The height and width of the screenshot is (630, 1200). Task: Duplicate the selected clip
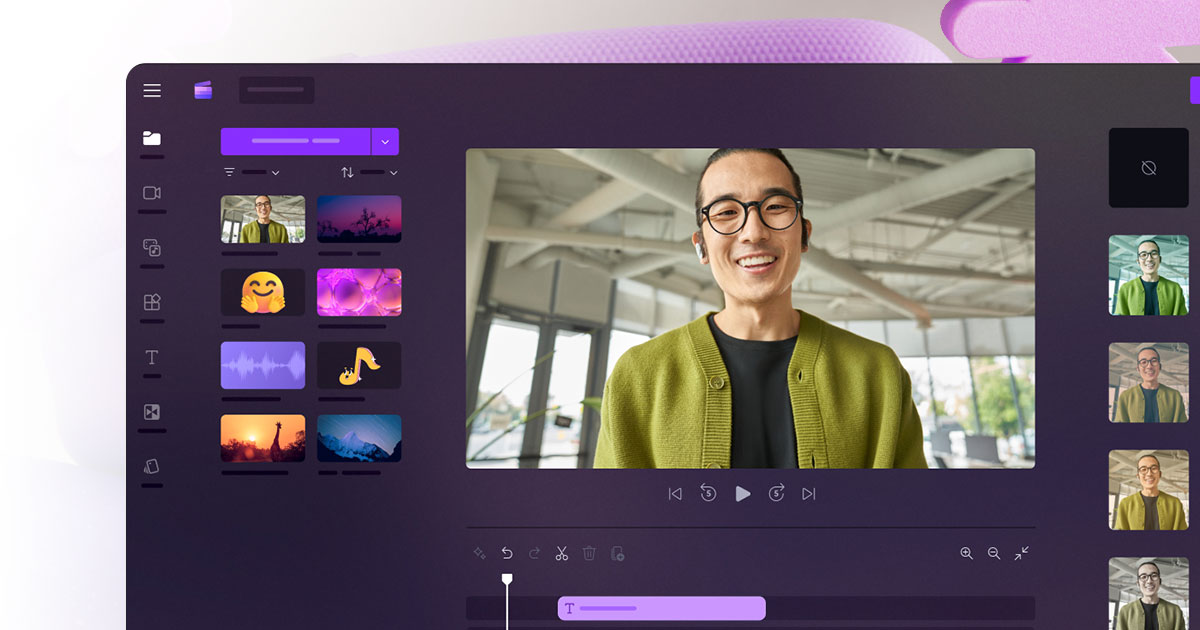pyautogui.click(x=618, y=552)
